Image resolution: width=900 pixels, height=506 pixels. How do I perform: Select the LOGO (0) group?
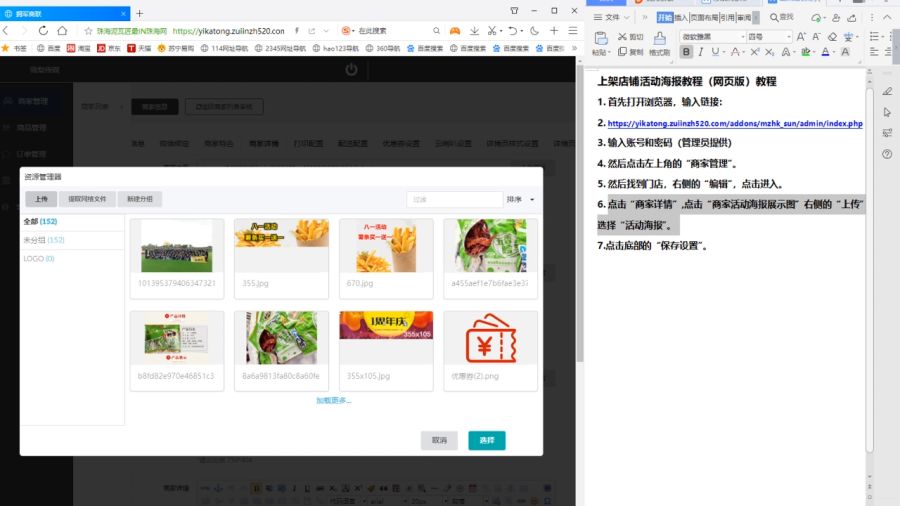click(38, 259)
